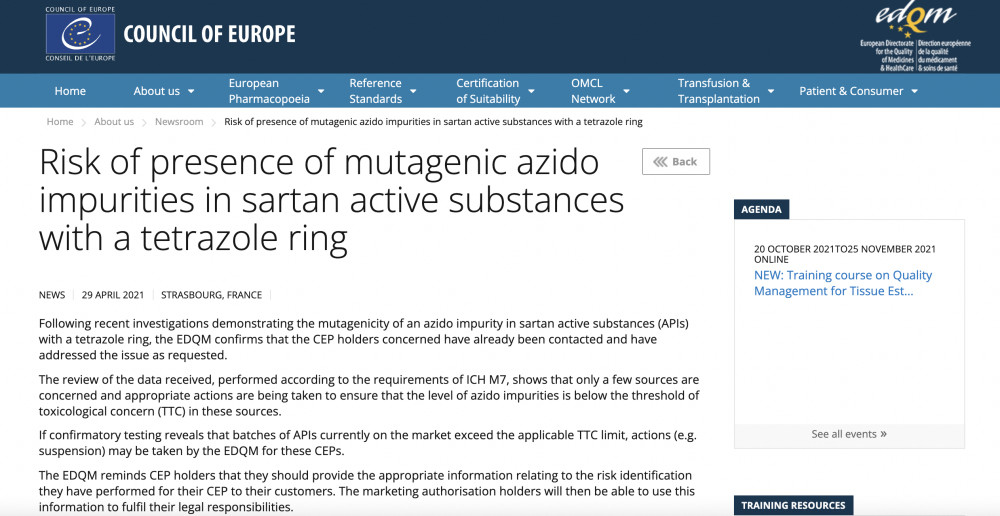This screenshot has width=1000, height=516.
Task: Expand the Reference Standards dropdown arrow
Action: 413,91
